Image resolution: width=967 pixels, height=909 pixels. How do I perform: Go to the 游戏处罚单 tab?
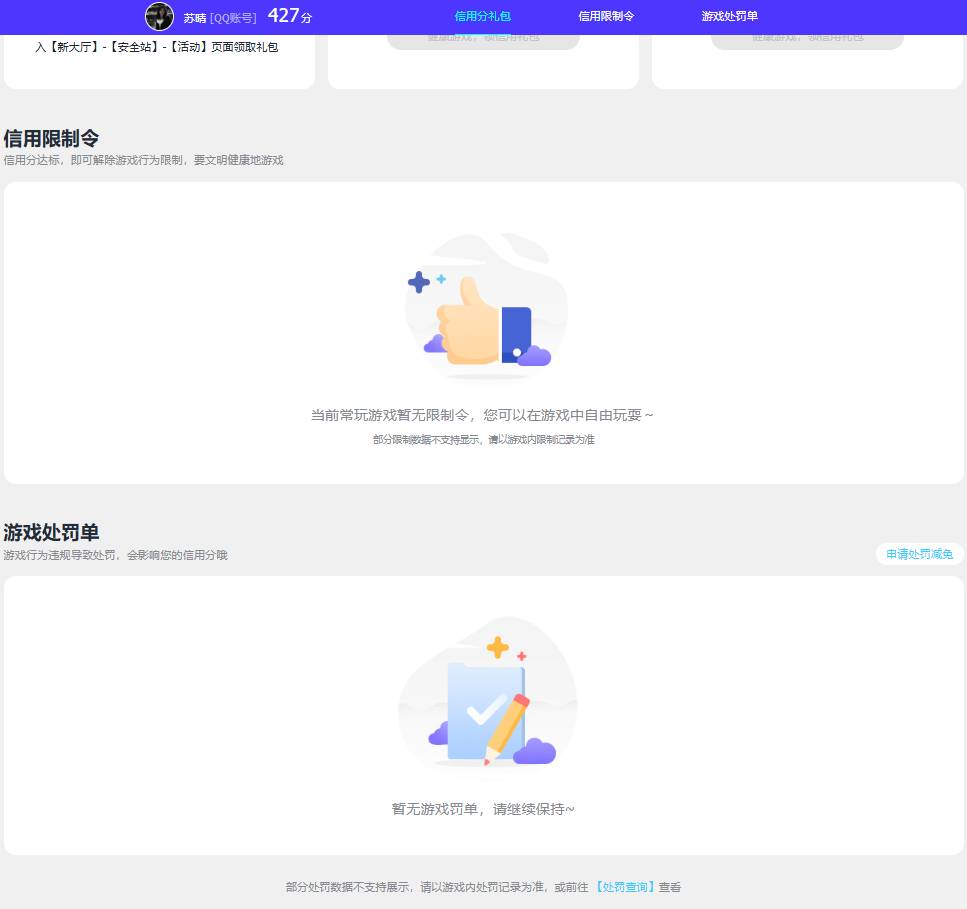point(730,17)
